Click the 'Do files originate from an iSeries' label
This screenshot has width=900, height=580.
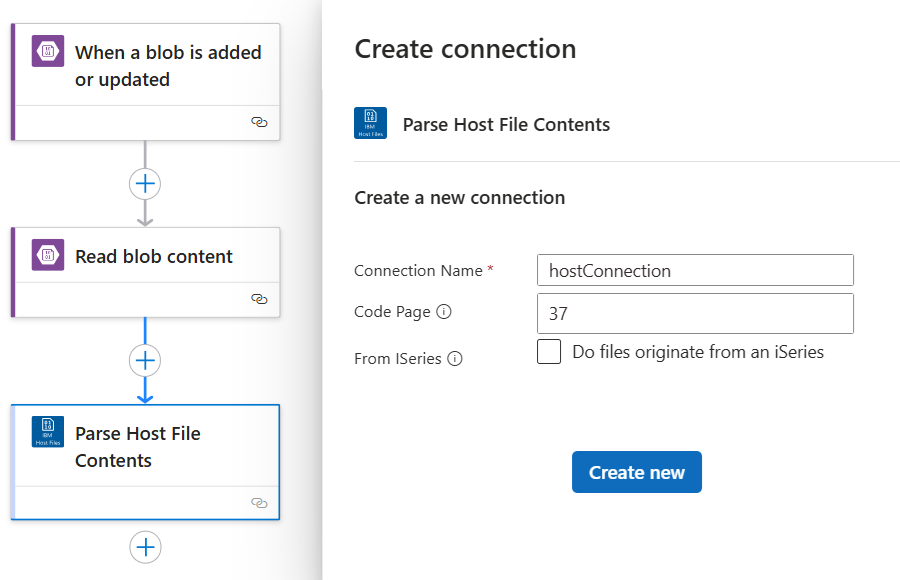[698, 352]
